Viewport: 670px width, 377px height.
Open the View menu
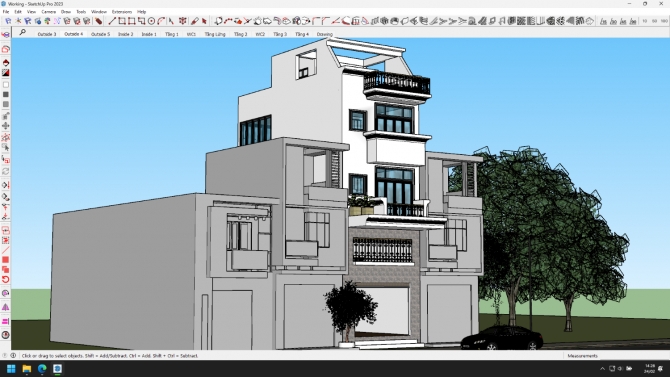tap(31, 12)
